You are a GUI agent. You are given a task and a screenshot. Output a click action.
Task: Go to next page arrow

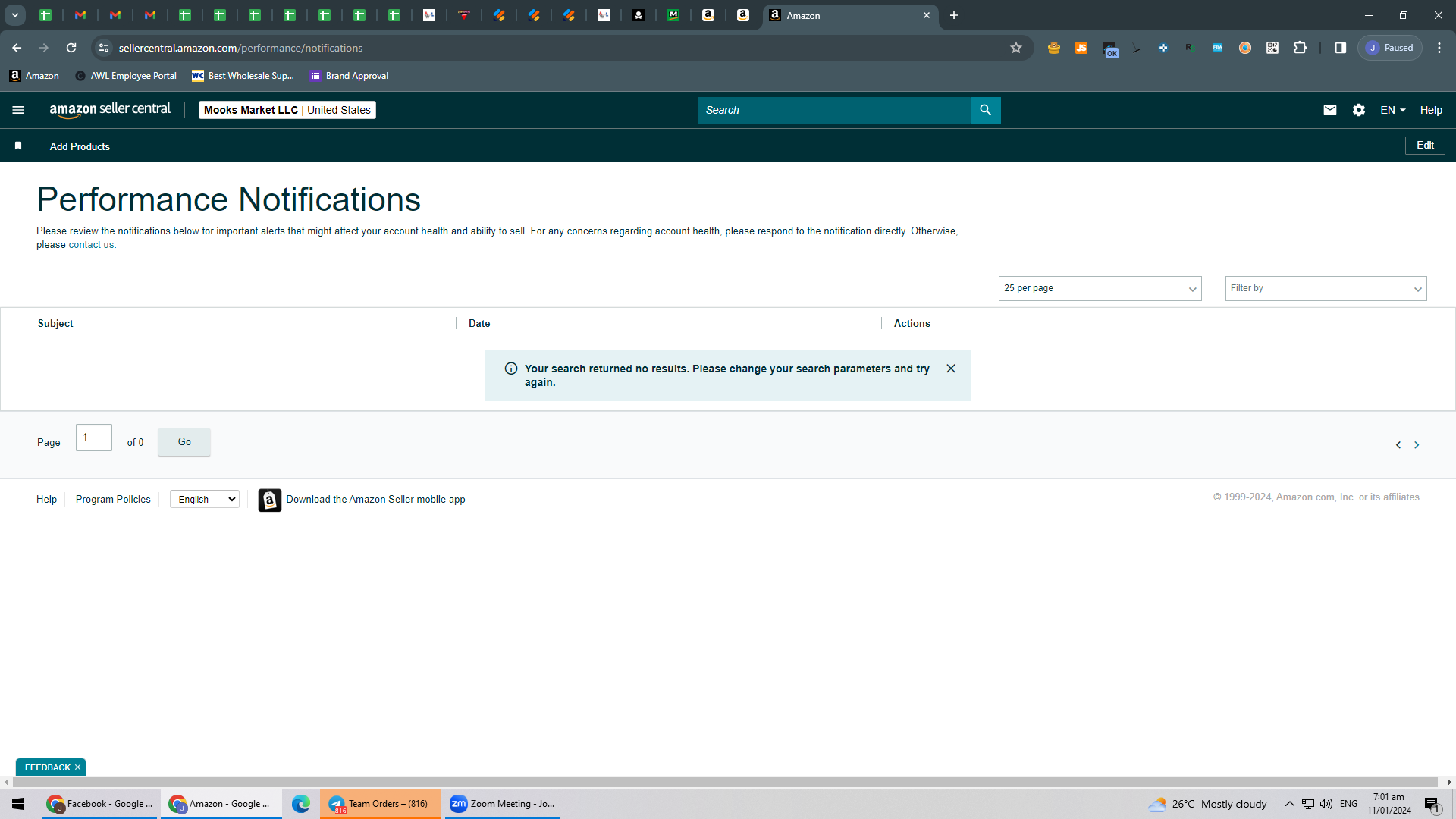tap(1416, 445)
